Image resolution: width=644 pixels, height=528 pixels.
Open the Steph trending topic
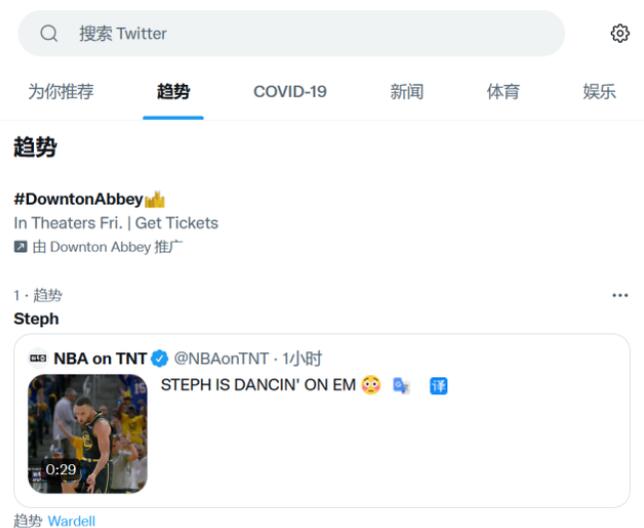[x=36, y=319]
